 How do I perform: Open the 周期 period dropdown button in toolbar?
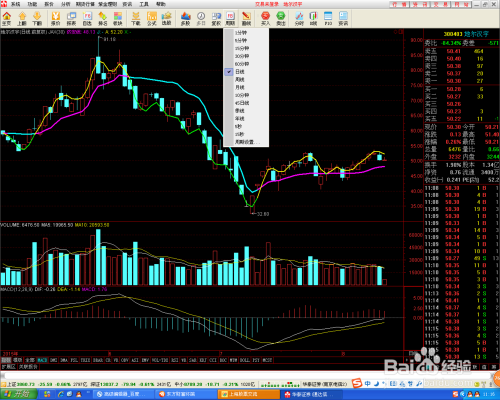tap(230, 19)
